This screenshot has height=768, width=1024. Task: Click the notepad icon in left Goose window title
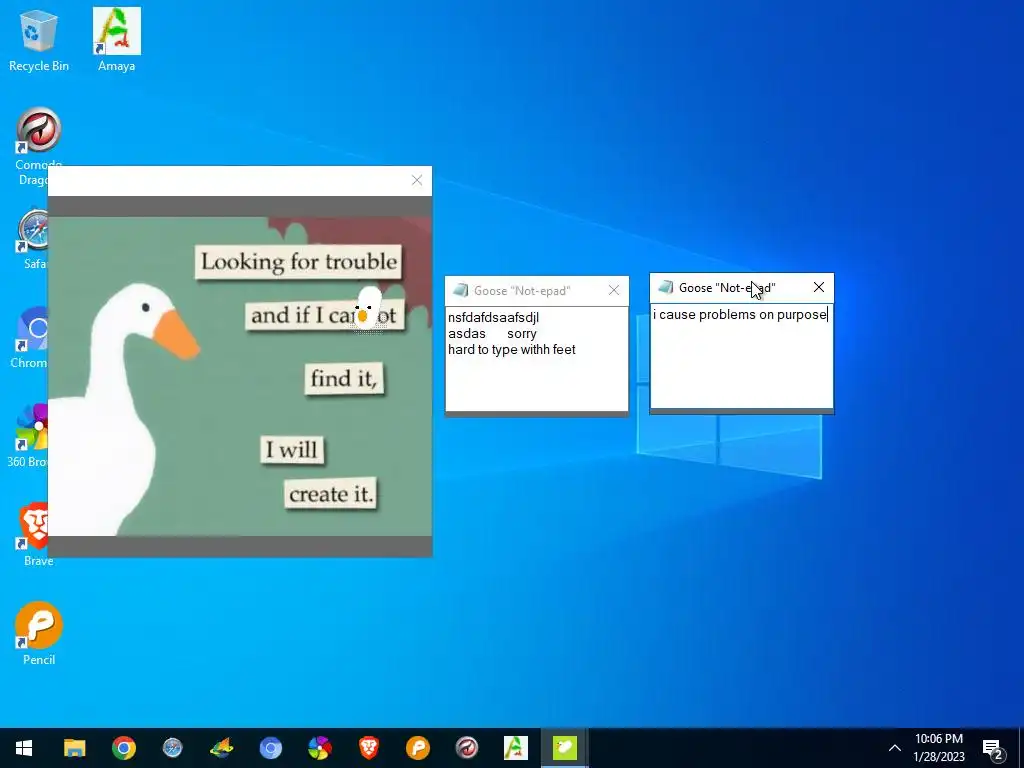(461, 290)
